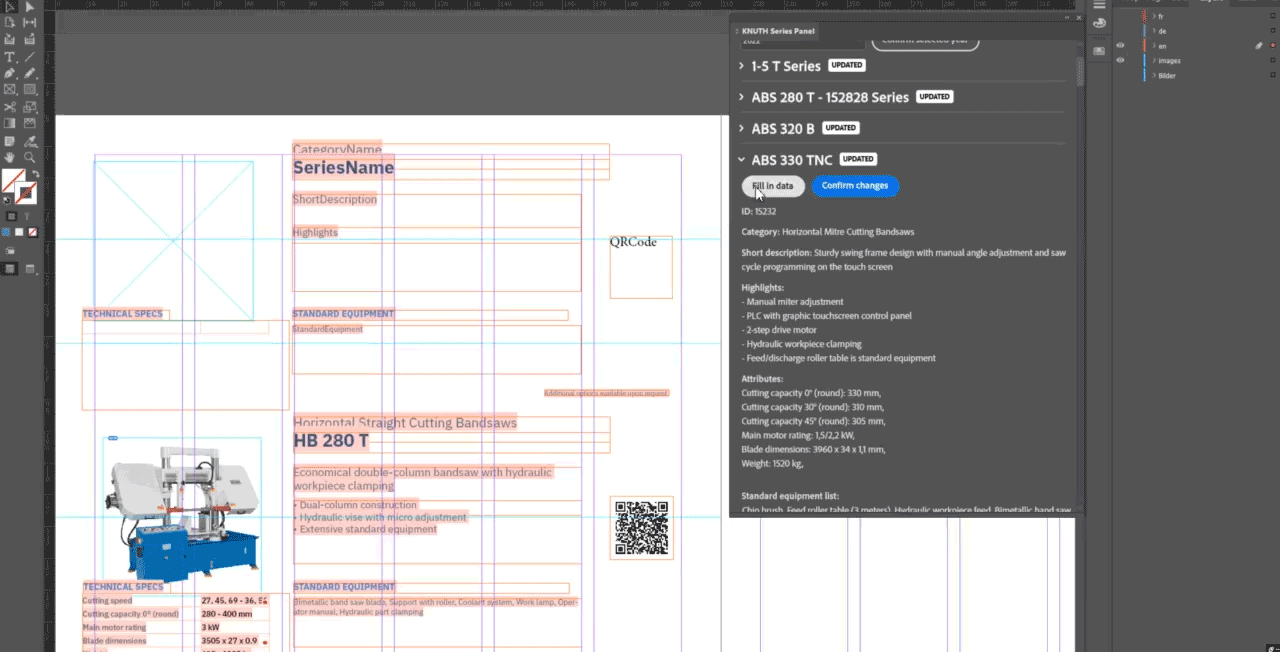Image resolution: width=1280 pixels, height=652 pixels.
Task: Select the Page tool
Action: (9, 21)
